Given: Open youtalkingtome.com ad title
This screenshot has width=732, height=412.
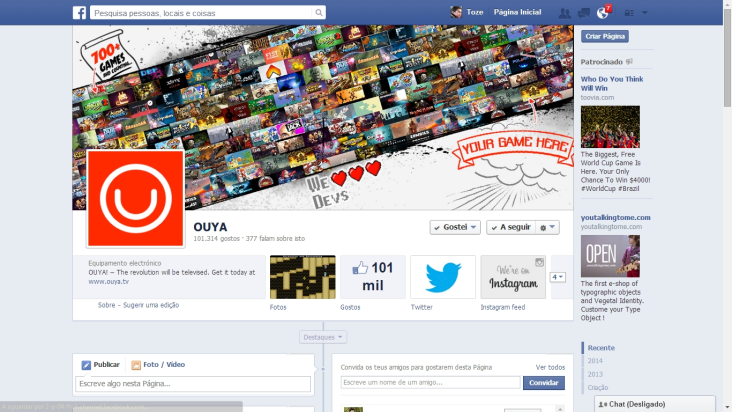Looking at the screenshot, I should pyautogui.click(x=615, y=217).
